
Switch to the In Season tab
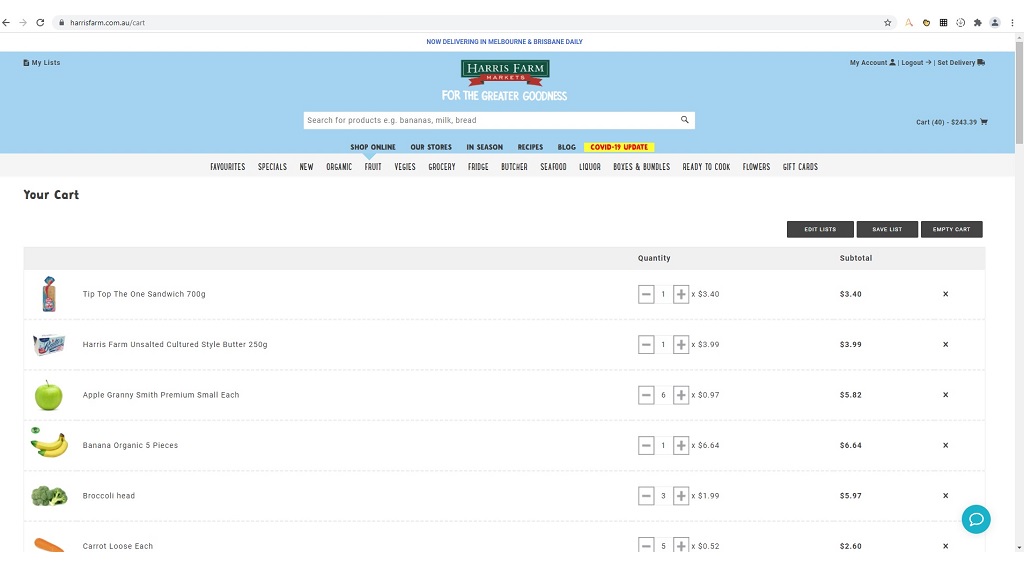[x=484, y=147]
